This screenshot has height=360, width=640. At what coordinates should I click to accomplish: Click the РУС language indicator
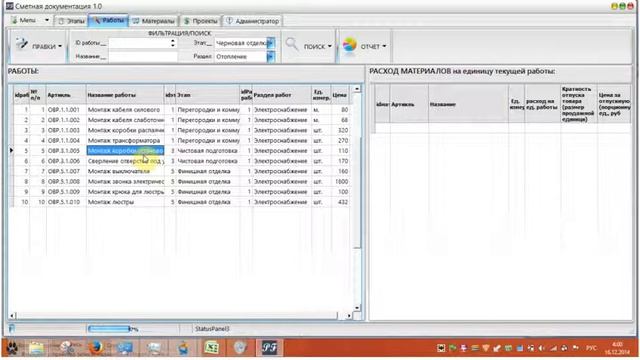click(591, 348)
